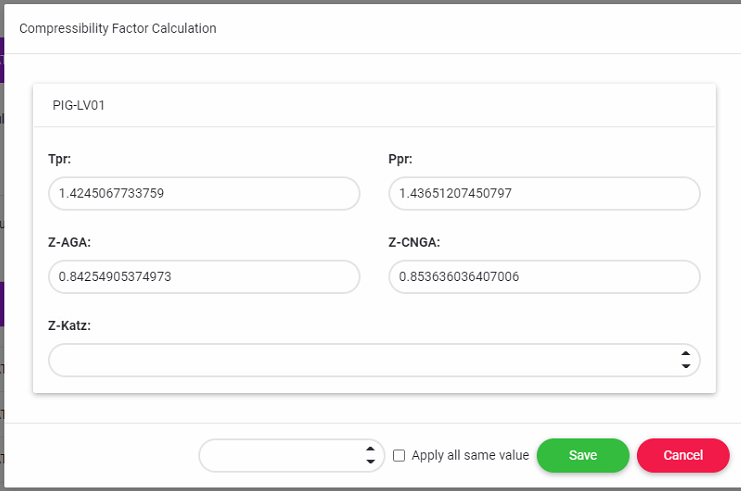Screen dimensions: 741x491
Task: Toggle the Apply all same value checkbox
Action: (399, 455)
